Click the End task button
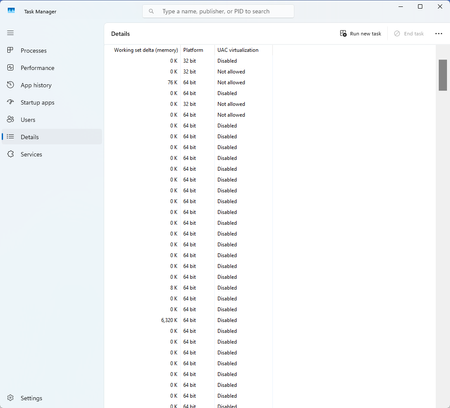 pyautogui.click(x=409, y=34)
